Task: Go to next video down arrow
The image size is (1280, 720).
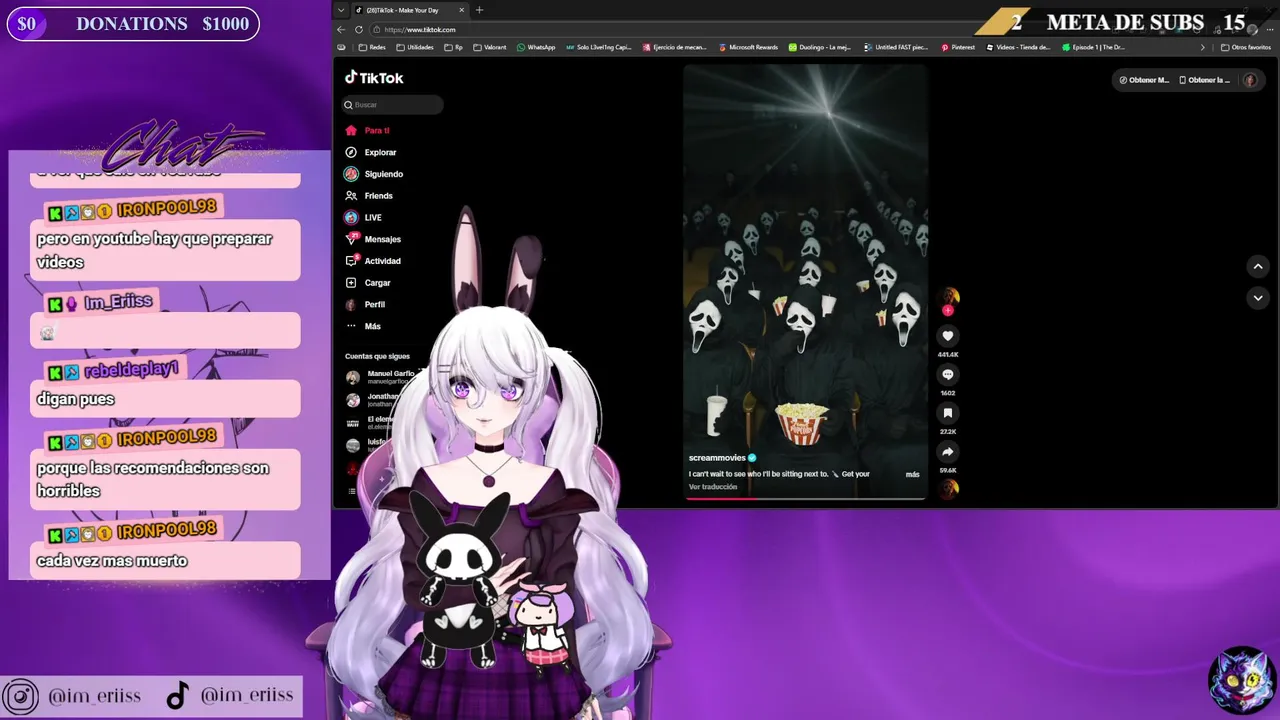Action: (1258, 297)
